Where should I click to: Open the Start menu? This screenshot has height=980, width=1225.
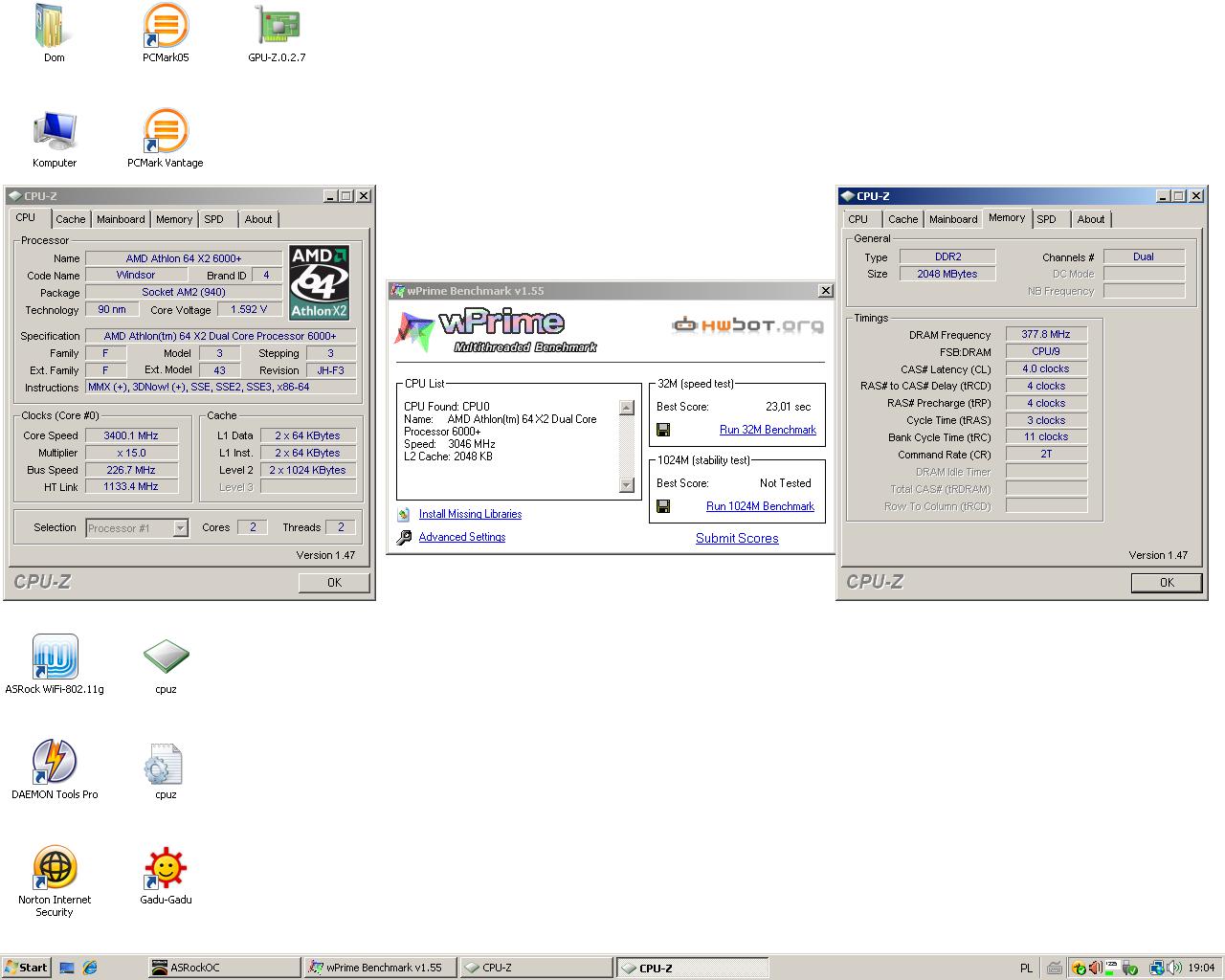[26, 968]
